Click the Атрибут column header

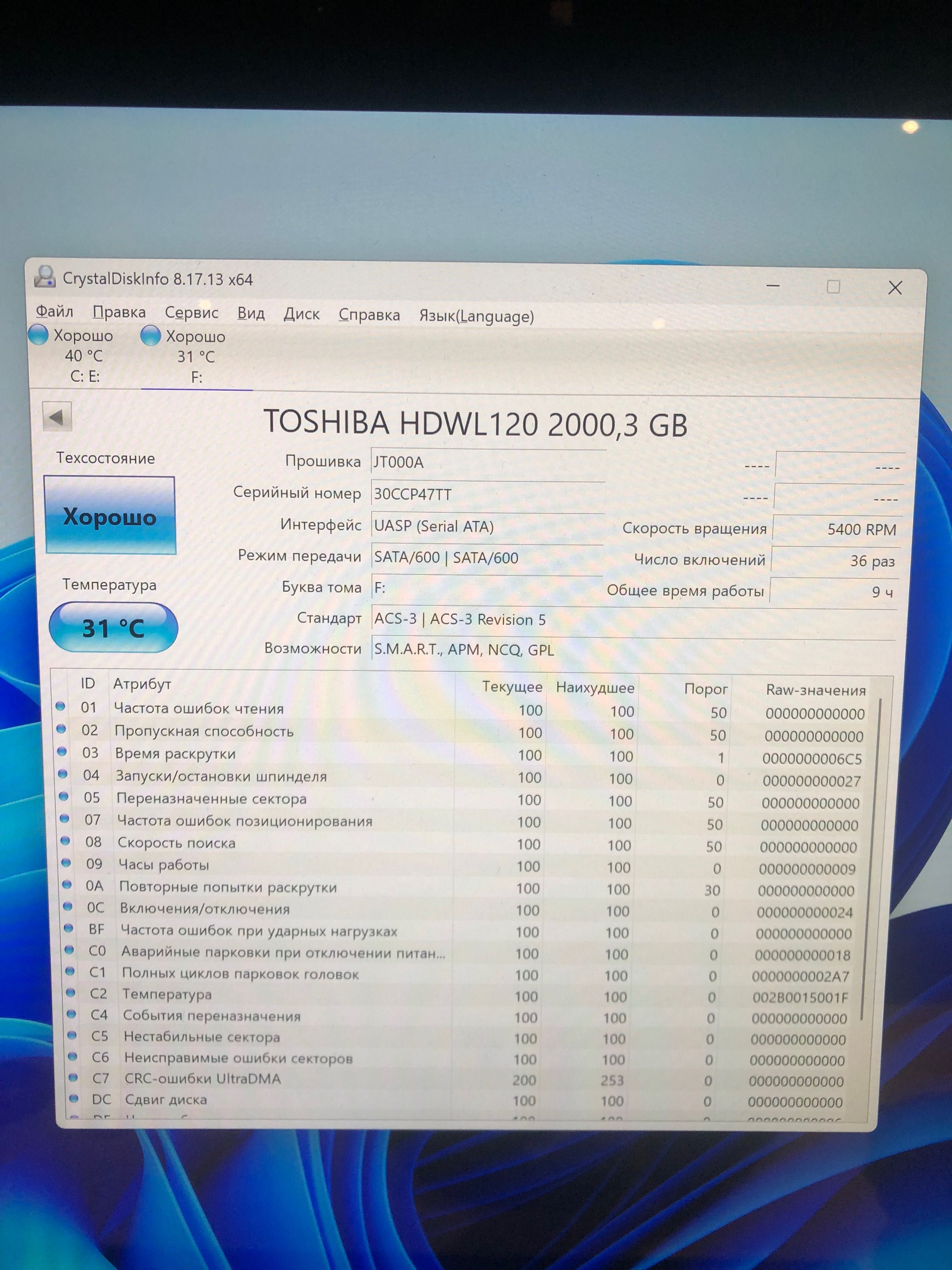[142, 684]
